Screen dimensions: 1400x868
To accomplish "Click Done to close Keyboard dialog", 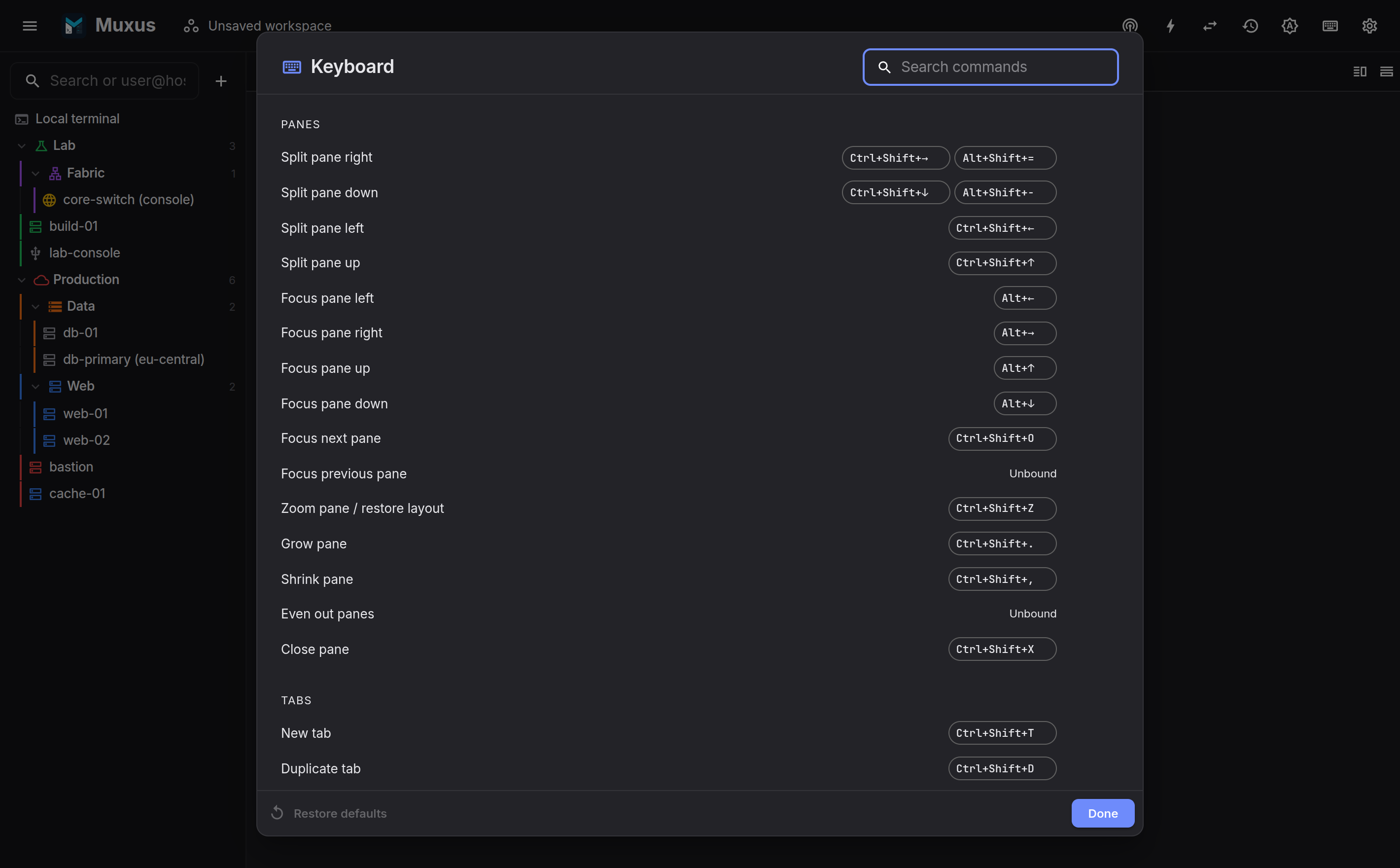I will coord(1103,813).
